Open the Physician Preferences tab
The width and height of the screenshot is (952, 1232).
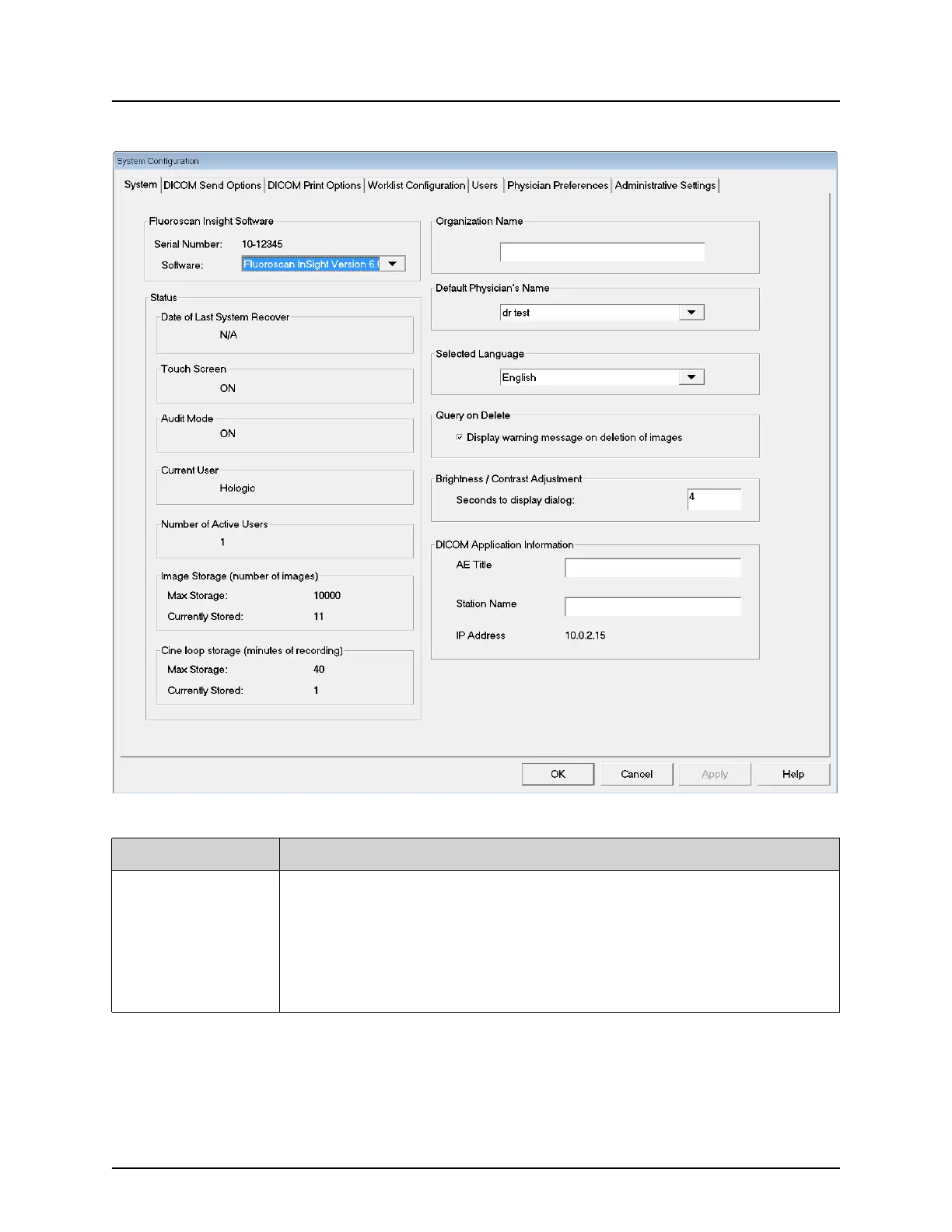[x=558, y=185]
